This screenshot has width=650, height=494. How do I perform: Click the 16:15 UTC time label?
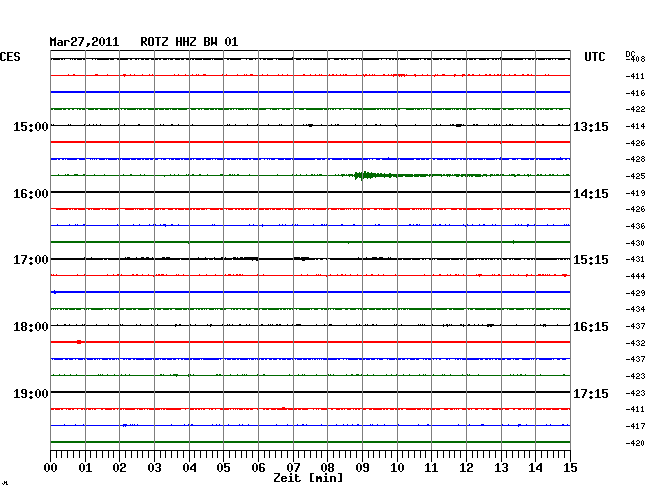[x=591, y=327]
